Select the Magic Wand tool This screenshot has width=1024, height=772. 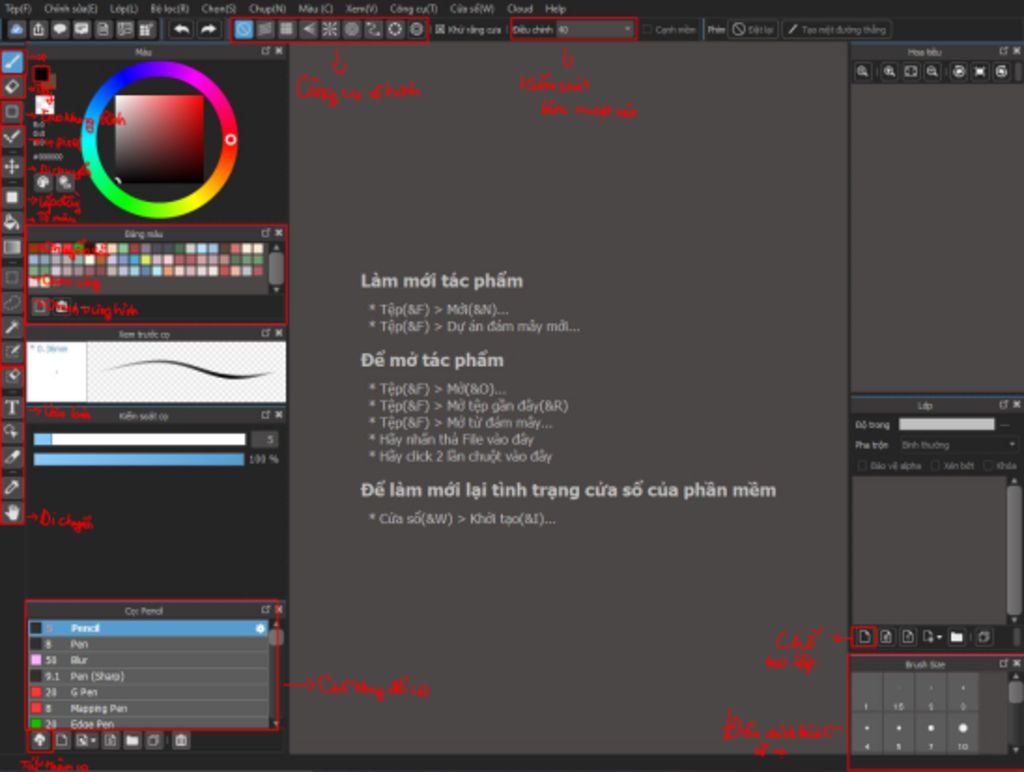point(12,327)
